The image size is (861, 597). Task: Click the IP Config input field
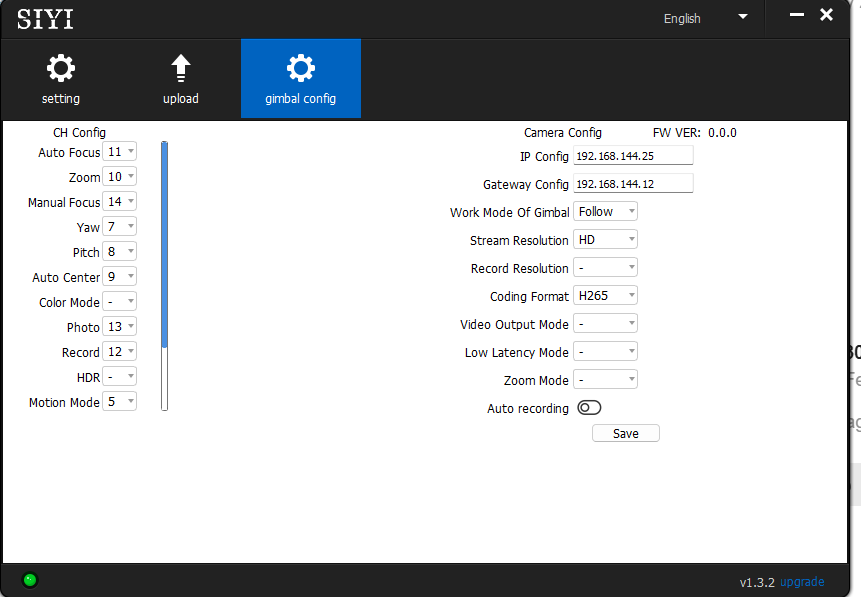pos(633,155)
